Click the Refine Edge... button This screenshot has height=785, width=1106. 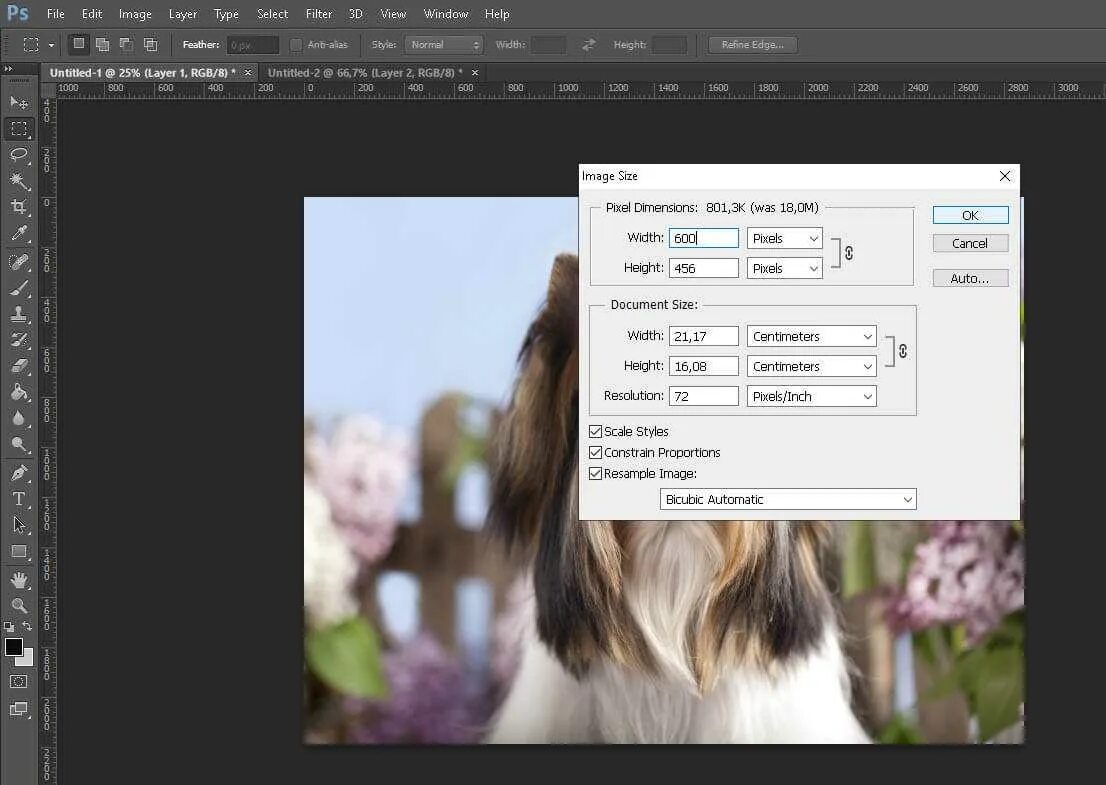pos(753,44)
